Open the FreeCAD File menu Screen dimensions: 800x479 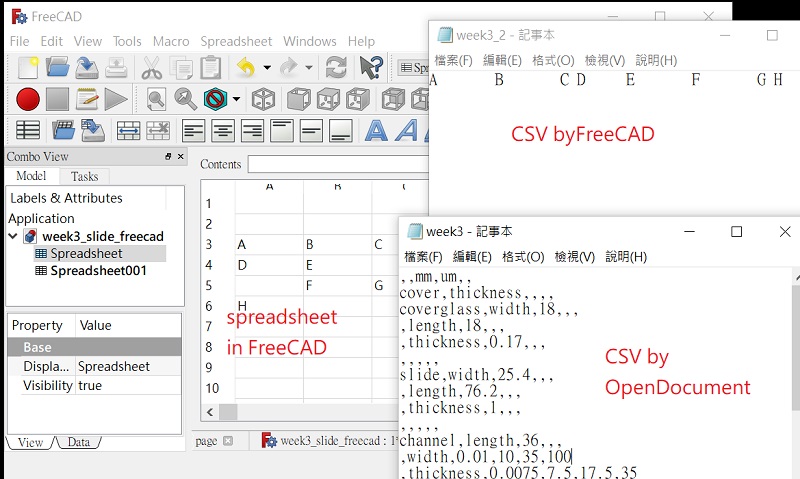19,41
